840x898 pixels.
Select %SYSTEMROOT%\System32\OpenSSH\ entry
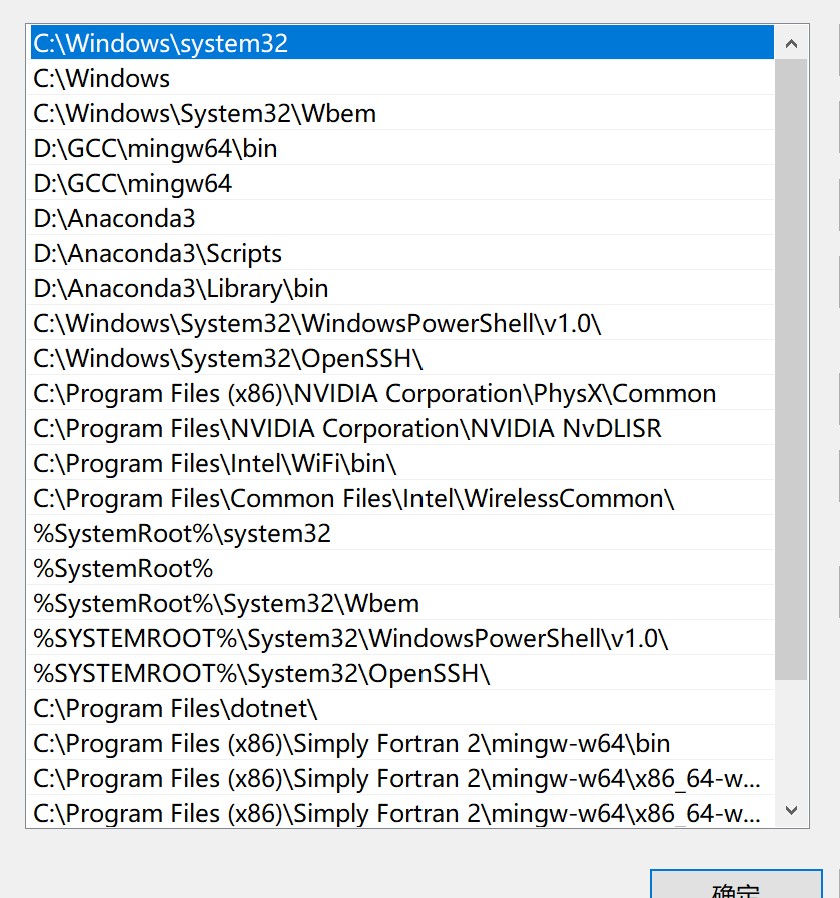(x=402, y=673)
